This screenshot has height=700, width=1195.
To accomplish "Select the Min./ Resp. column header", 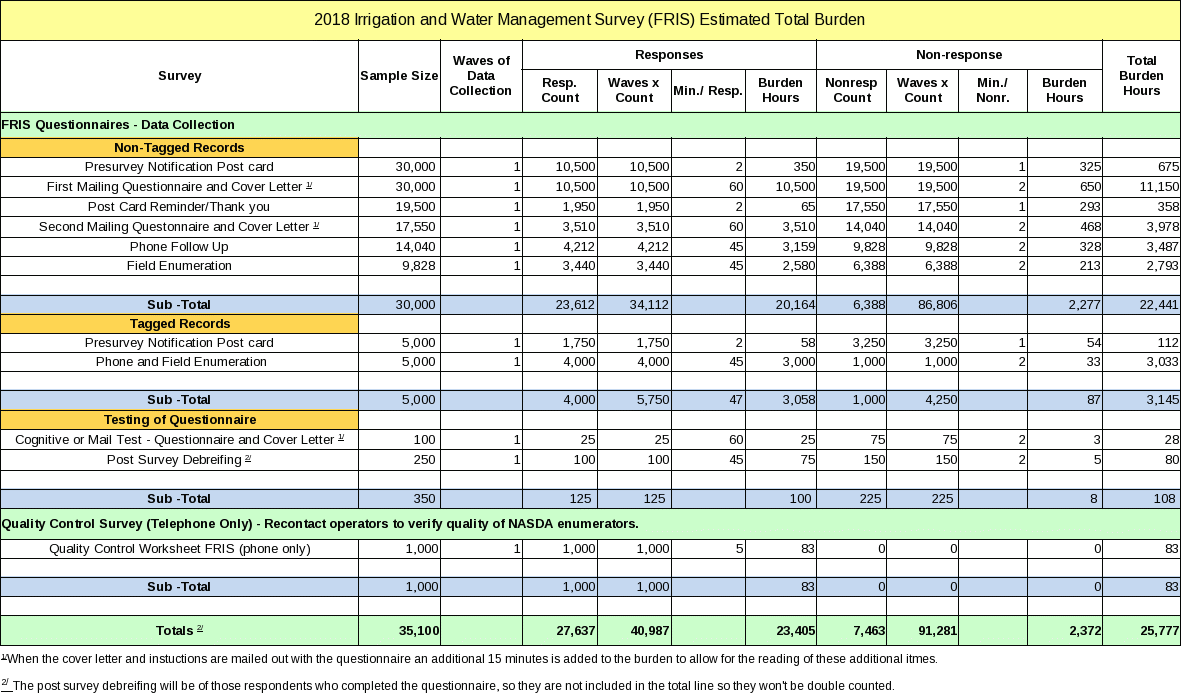I will pyautogui.click(x=707, y=90).
